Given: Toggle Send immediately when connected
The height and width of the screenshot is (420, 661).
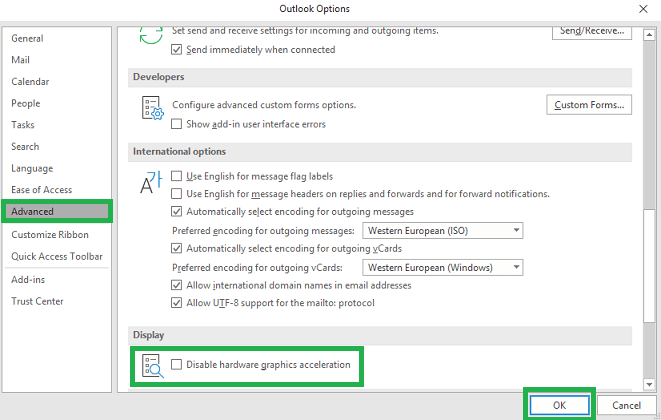Looking at the screenshot, I should [x=176, y=50].
